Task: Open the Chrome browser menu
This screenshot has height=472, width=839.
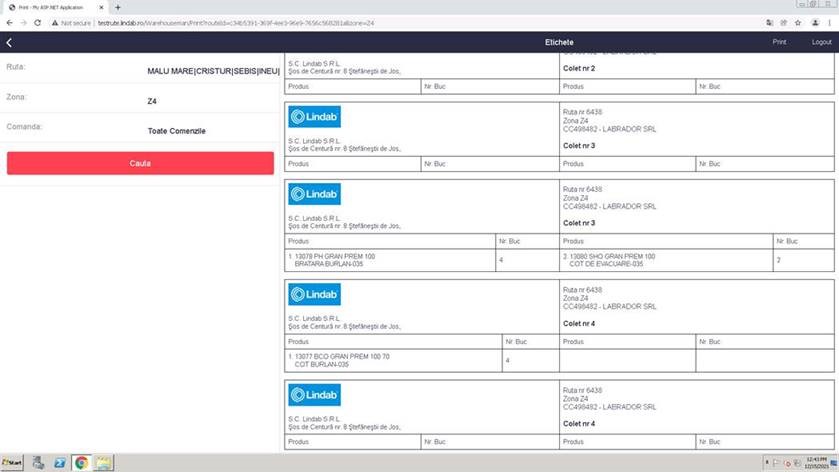Action: (x=829, y=22)
